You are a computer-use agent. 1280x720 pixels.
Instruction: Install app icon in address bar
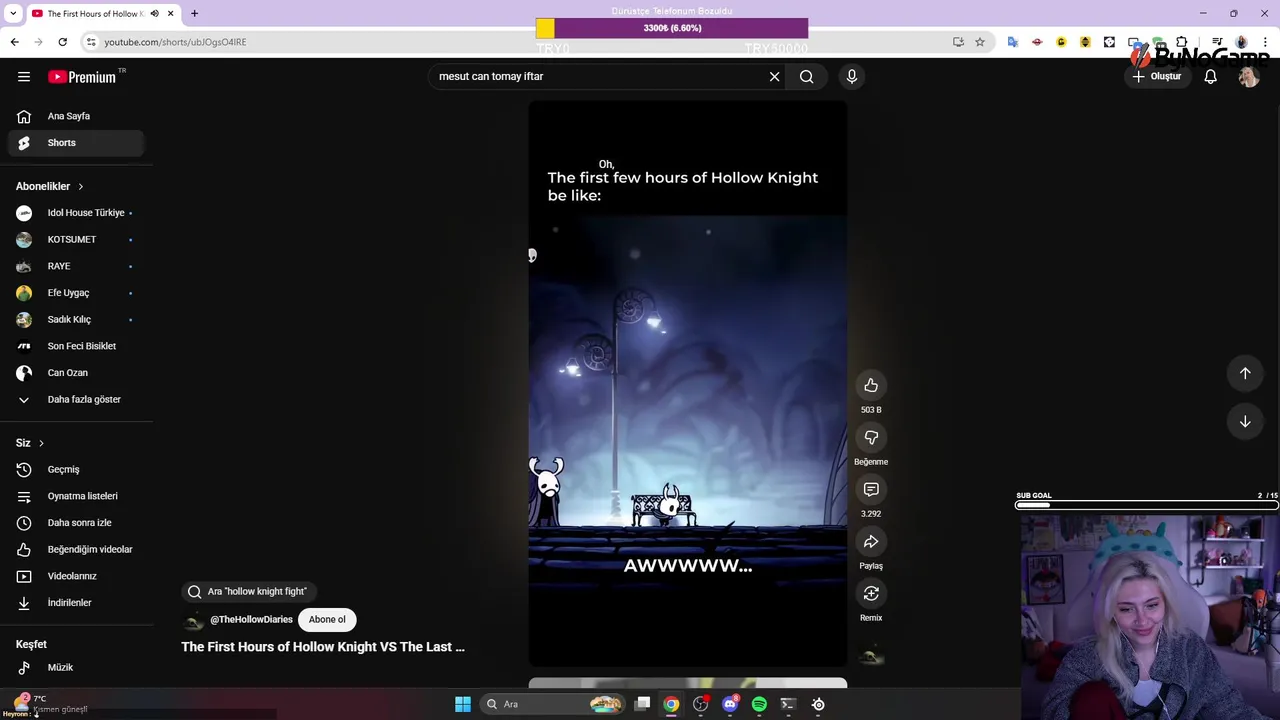click(958, 42)
